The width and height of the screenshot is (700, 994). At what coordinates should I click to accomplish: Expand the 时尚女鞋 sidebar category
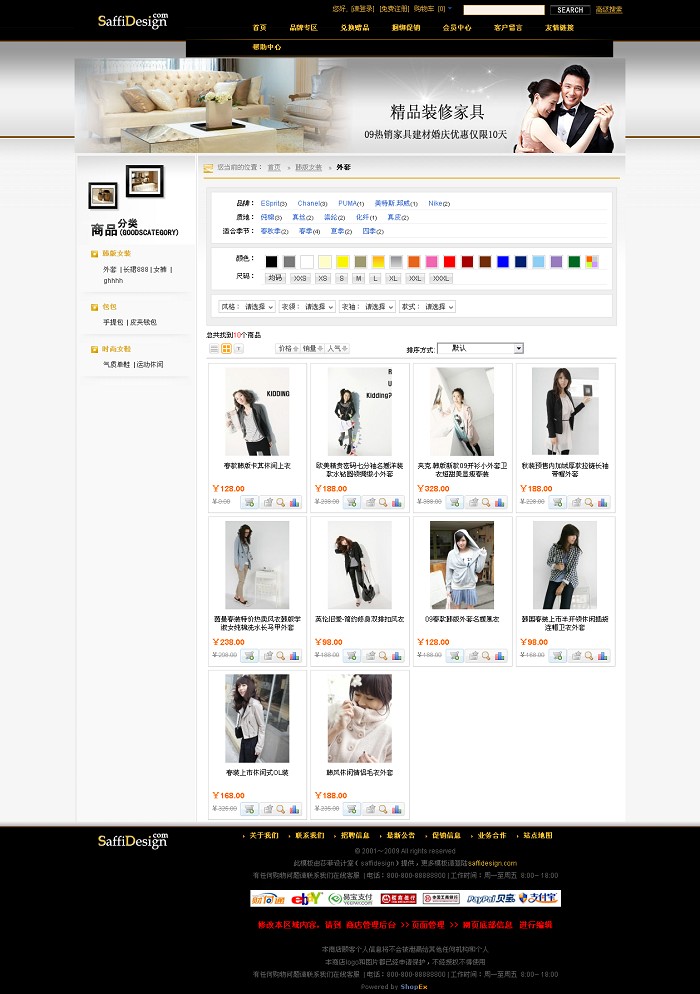click(x=94, y=349)
